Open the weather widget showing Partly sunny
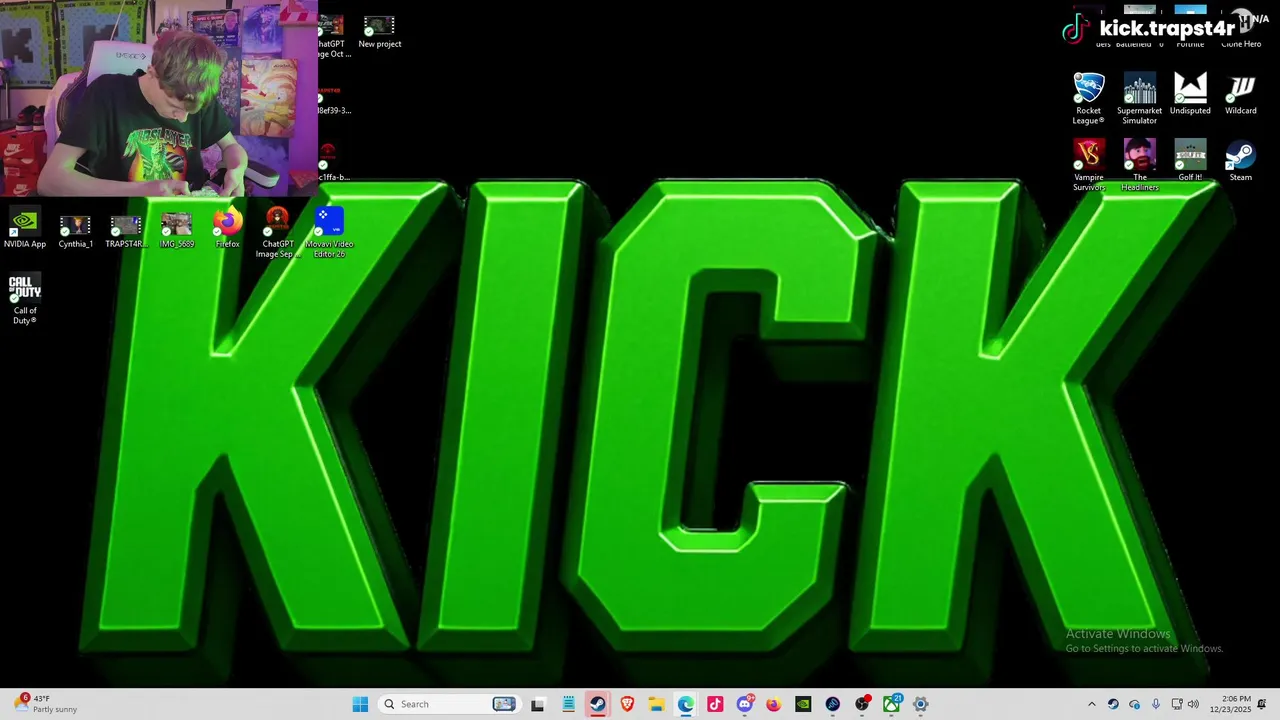 point(45,704)
